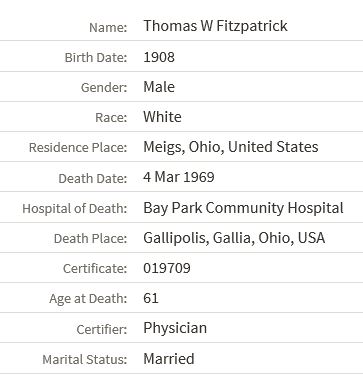Click the Age at Death label
The height and width of the screenshot is (376, 363).
pyautogui.click(x=88, y=299)
